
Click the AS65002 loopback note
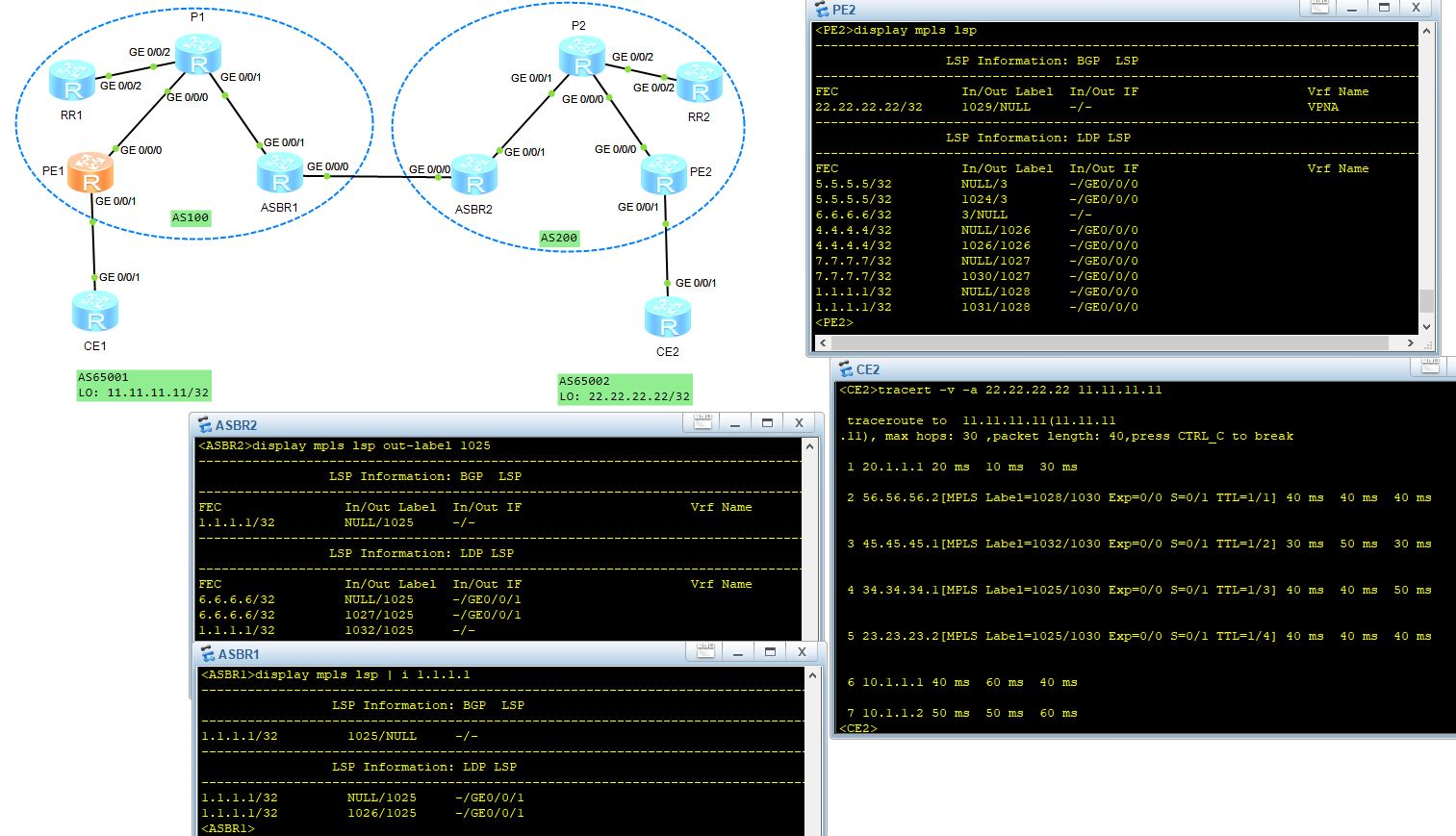[x=625, y=389]
